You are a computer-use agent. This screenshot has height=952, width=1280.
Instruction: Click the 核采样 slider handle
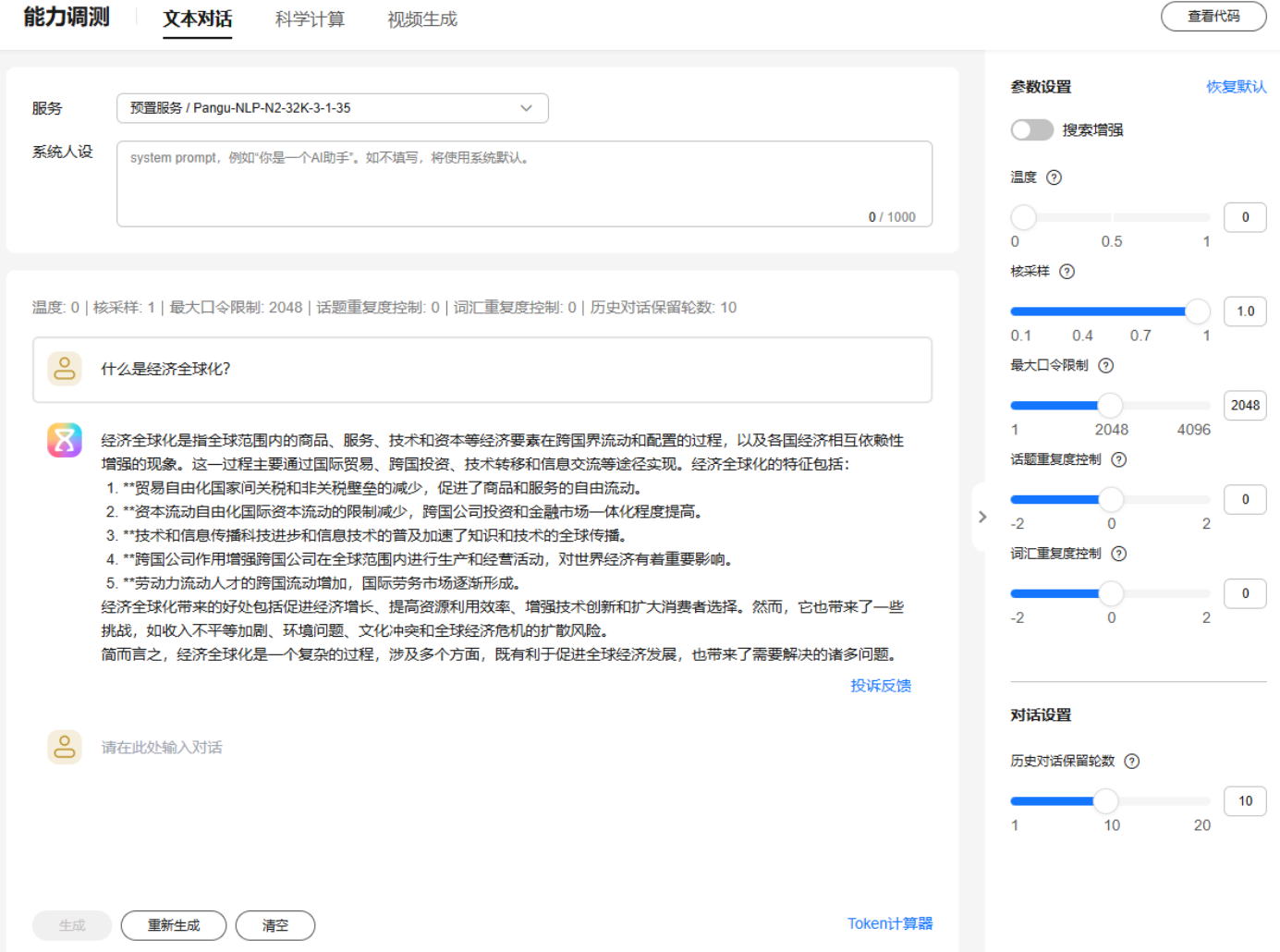click(1198, 311)
